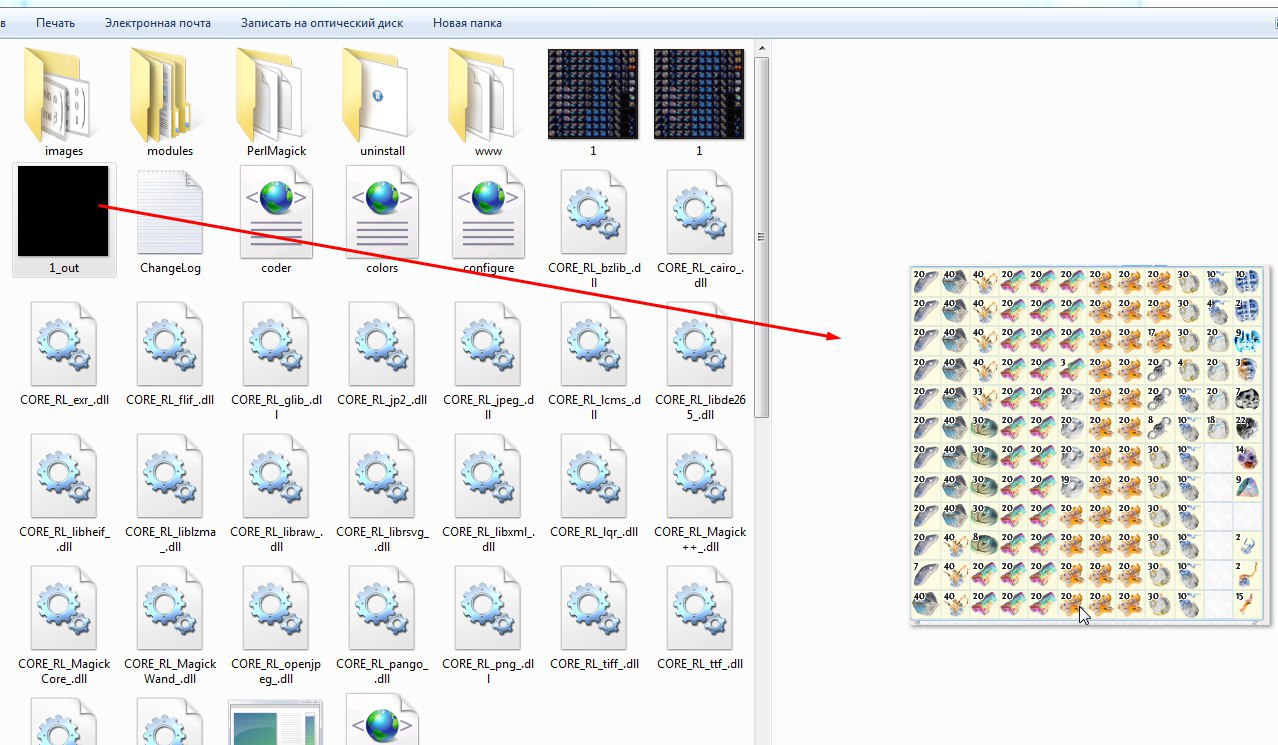Select the CORE_RL_libxml_.dll file
This screenshot has height=745, width=1278.
point(488,492)
